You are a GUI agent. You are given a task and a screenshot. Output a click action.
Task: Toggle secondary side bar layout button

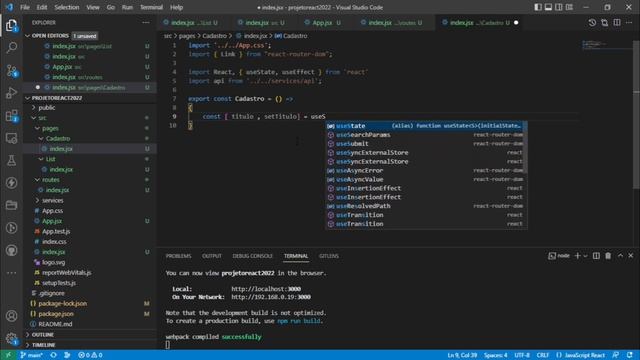(559, 7)
